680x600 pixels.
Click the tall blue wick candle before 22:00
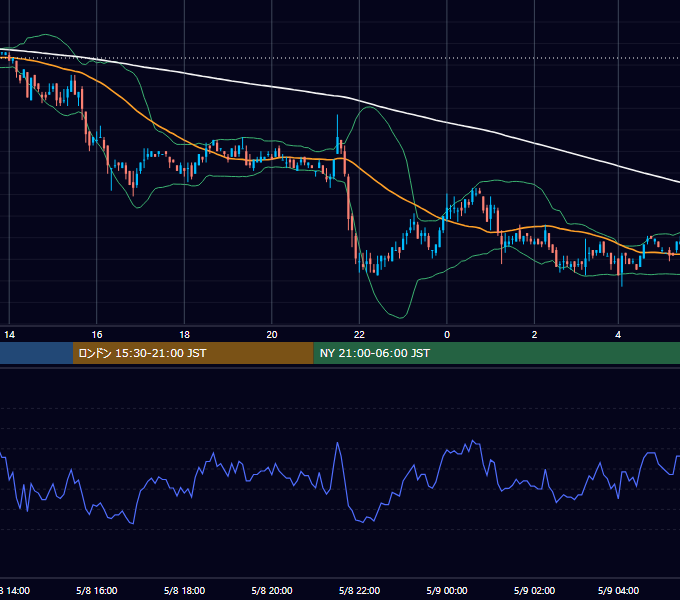coord(337,134)
